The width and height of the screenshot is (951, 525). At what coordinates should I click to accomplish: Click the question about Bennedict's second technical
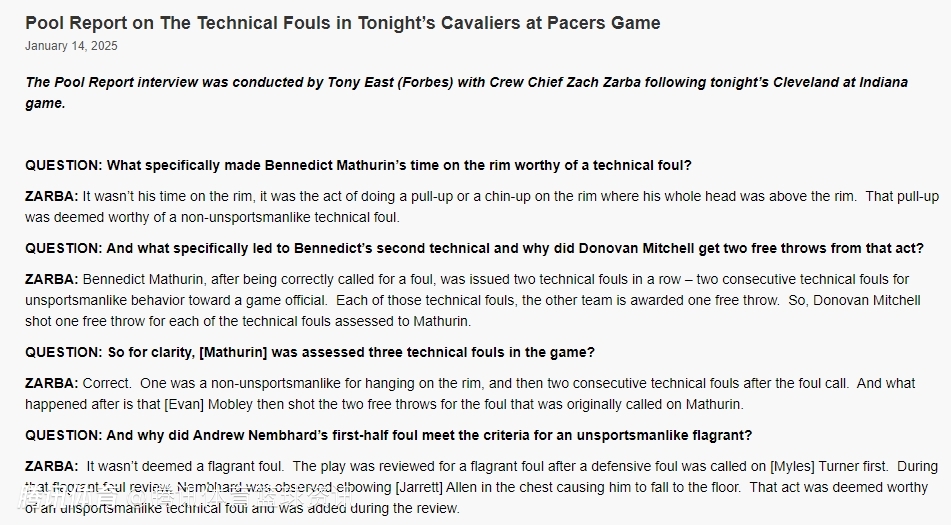(474, 248)
